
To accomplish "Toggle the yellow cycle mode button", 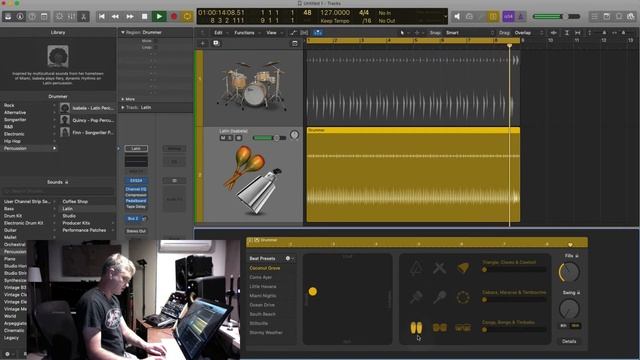I will [x=187, y=16].
